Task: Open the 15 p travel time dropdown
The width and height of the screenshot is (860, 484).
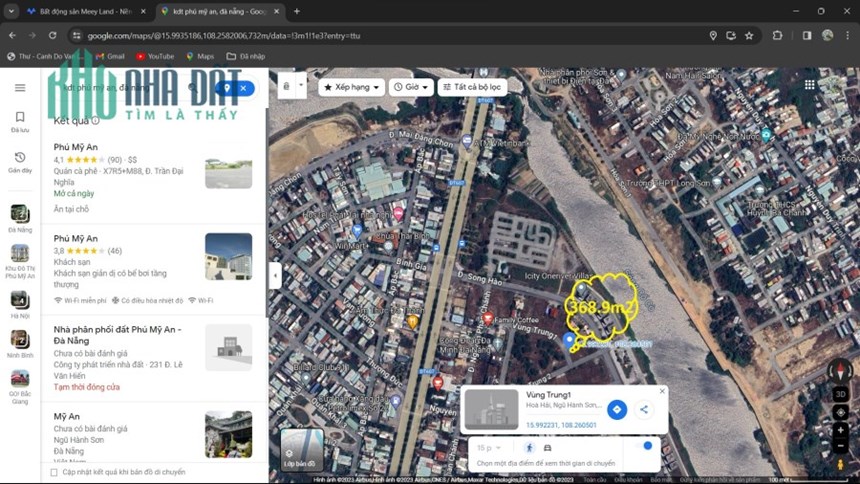Action: [488, 448]
